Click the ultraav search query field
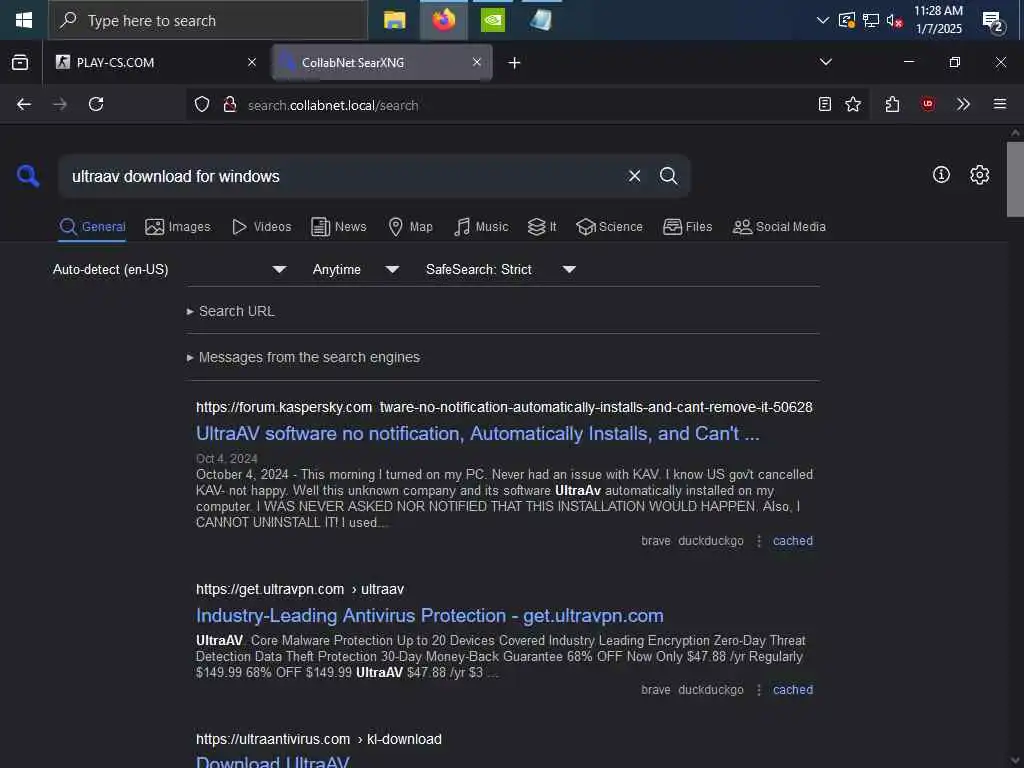1024x768 pixels. tap(340, 176)
